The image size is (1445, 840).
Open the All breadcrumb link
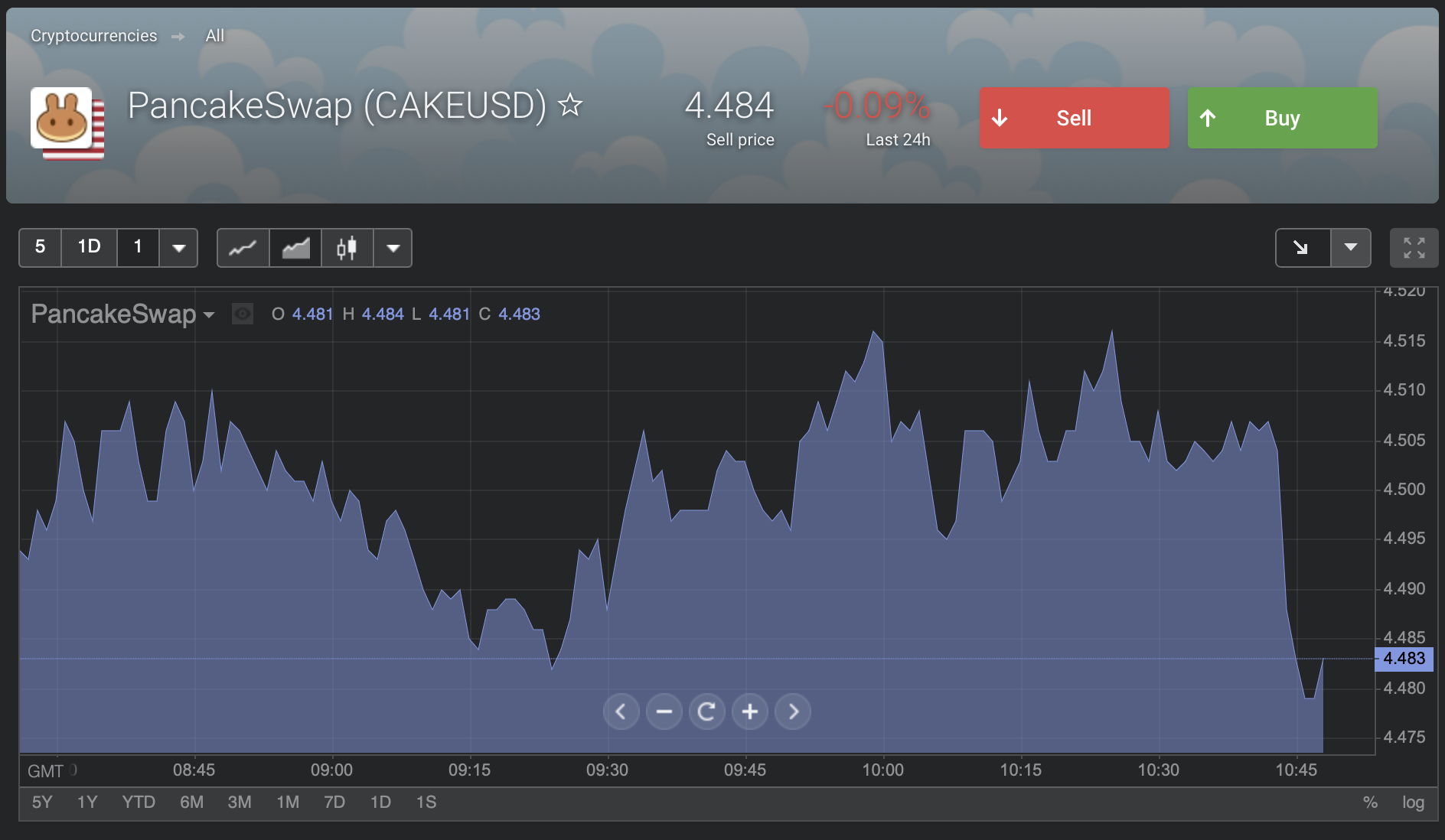click(x=215, y=36)
